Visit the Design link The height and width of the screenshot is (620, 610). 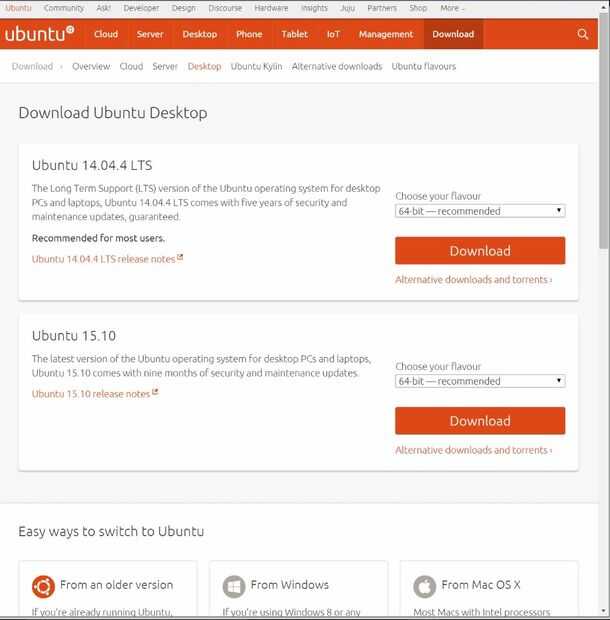[x=183, y=8]
